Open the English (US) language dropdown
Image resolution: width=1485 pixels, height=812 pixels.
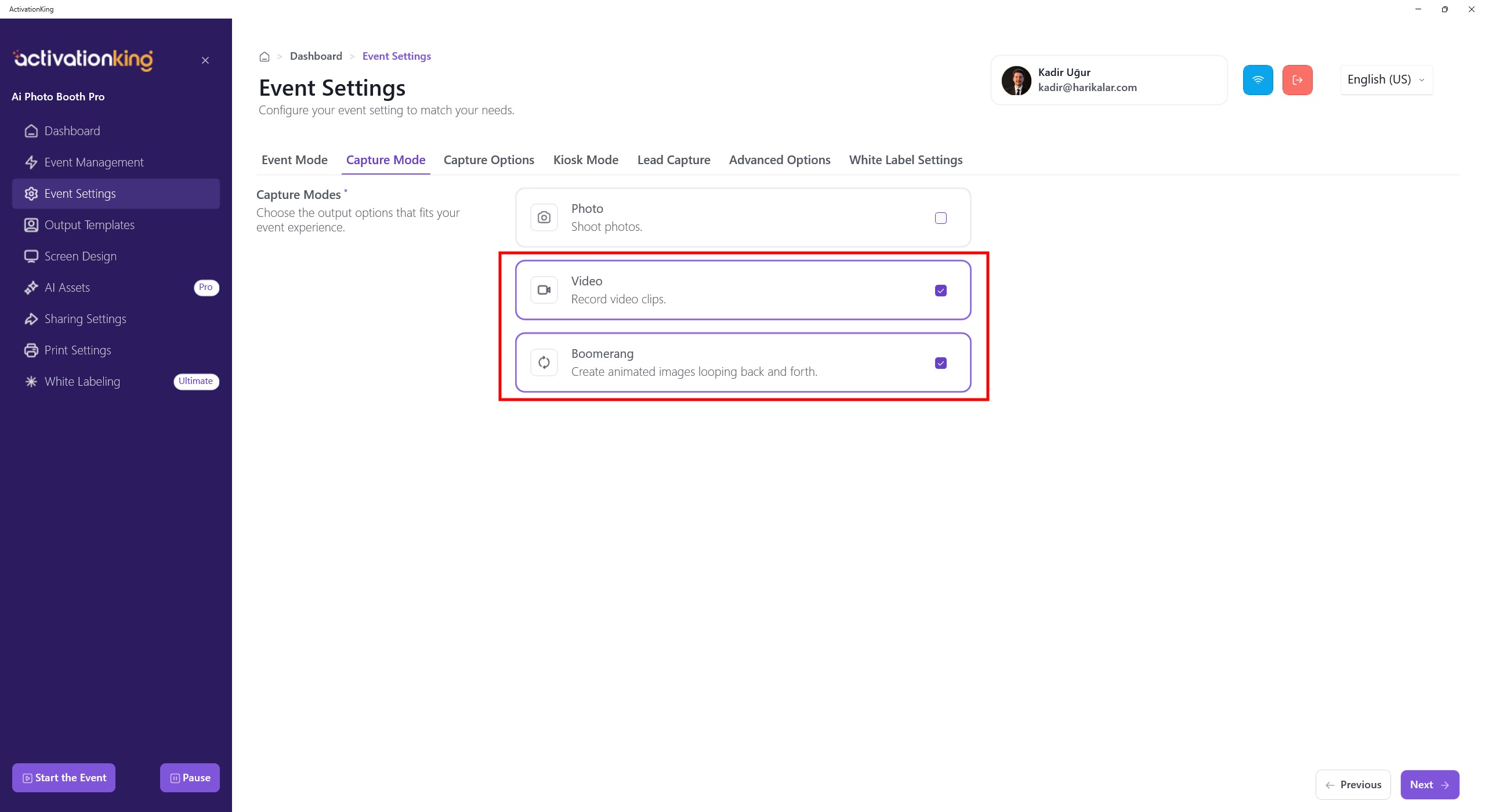pos(1386,80)
